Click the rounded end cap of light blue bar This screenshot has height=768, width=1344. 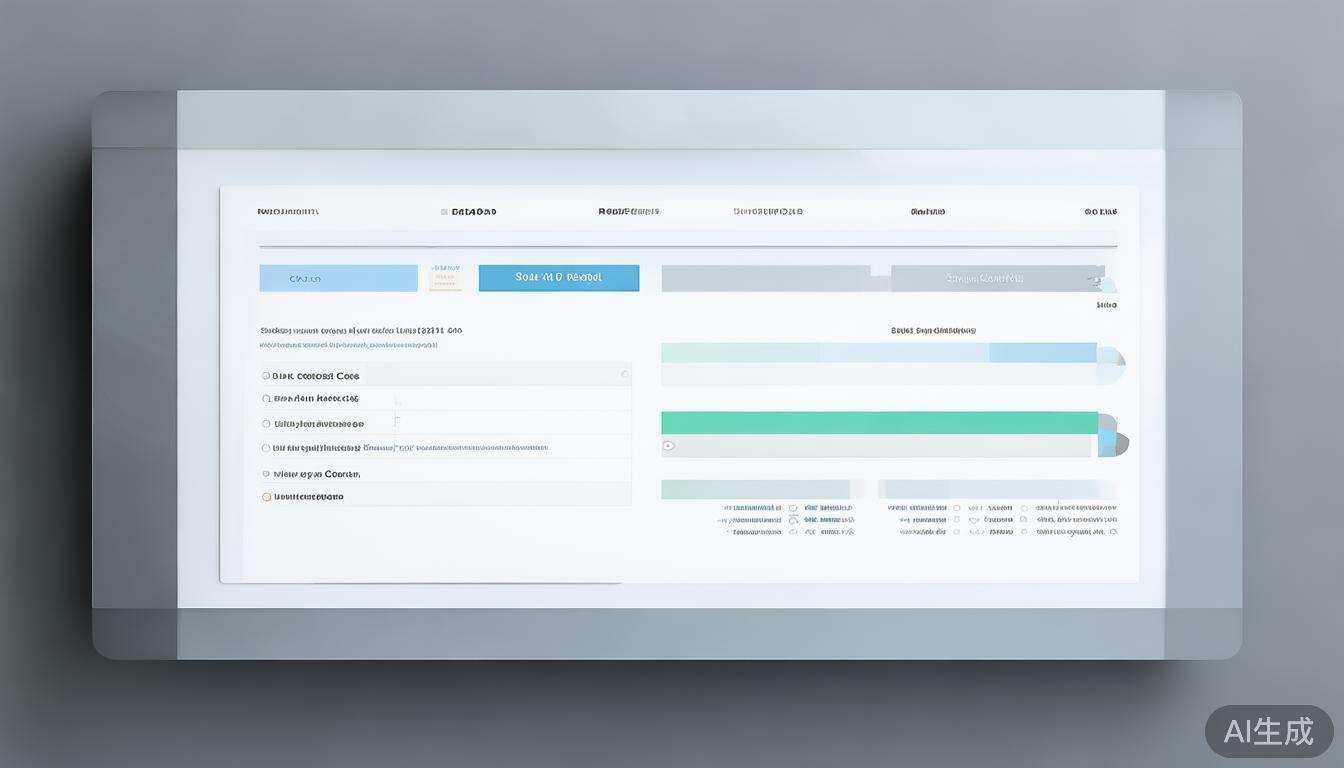pyautogui.click(x=1111, y=364)
